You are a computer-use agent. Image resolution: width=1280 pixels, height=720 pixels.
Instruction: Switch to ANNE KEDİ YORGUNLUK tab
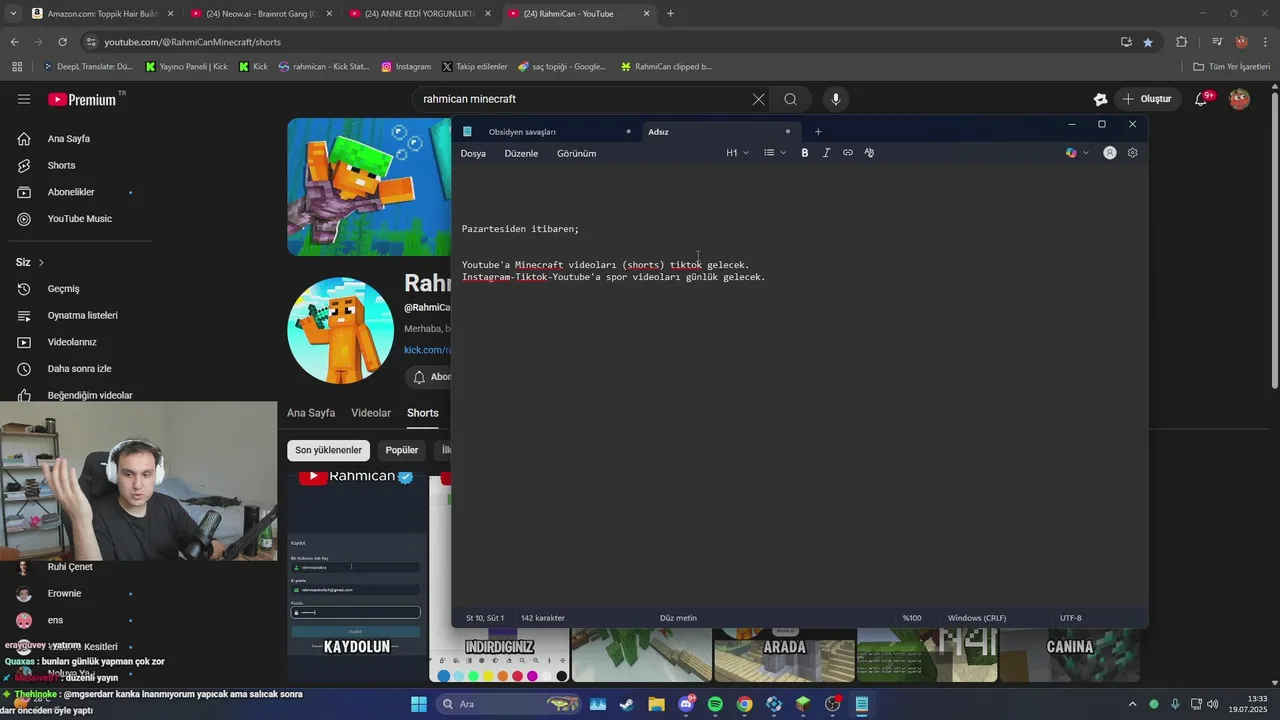pos(420,14)
